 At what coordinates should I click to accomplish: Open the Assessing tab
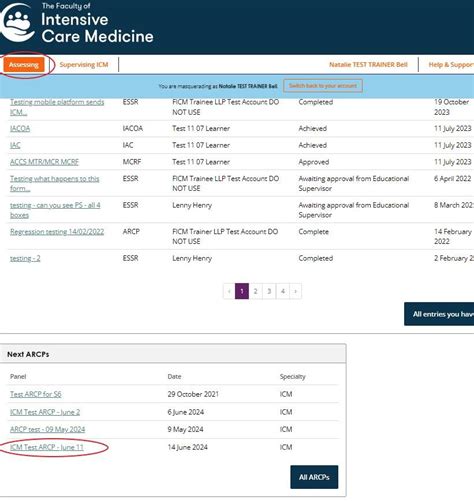point(24,65)
